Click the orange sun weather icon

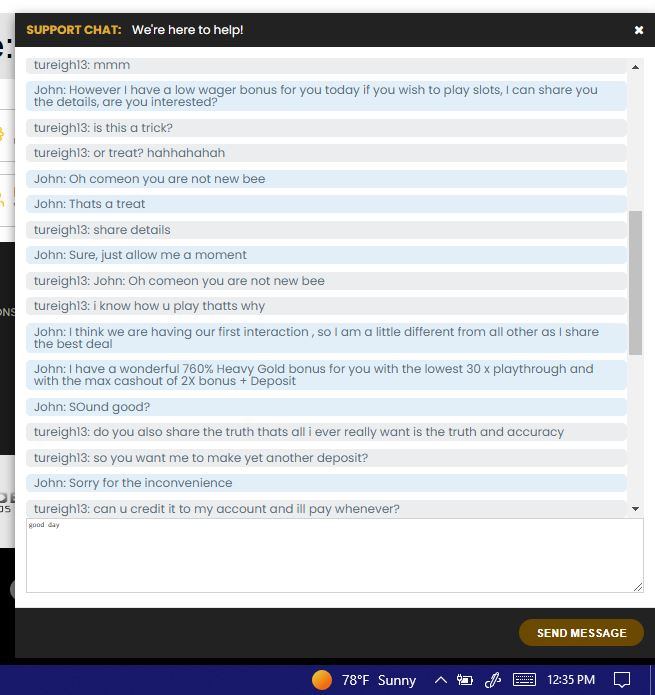tap(322, 680)
